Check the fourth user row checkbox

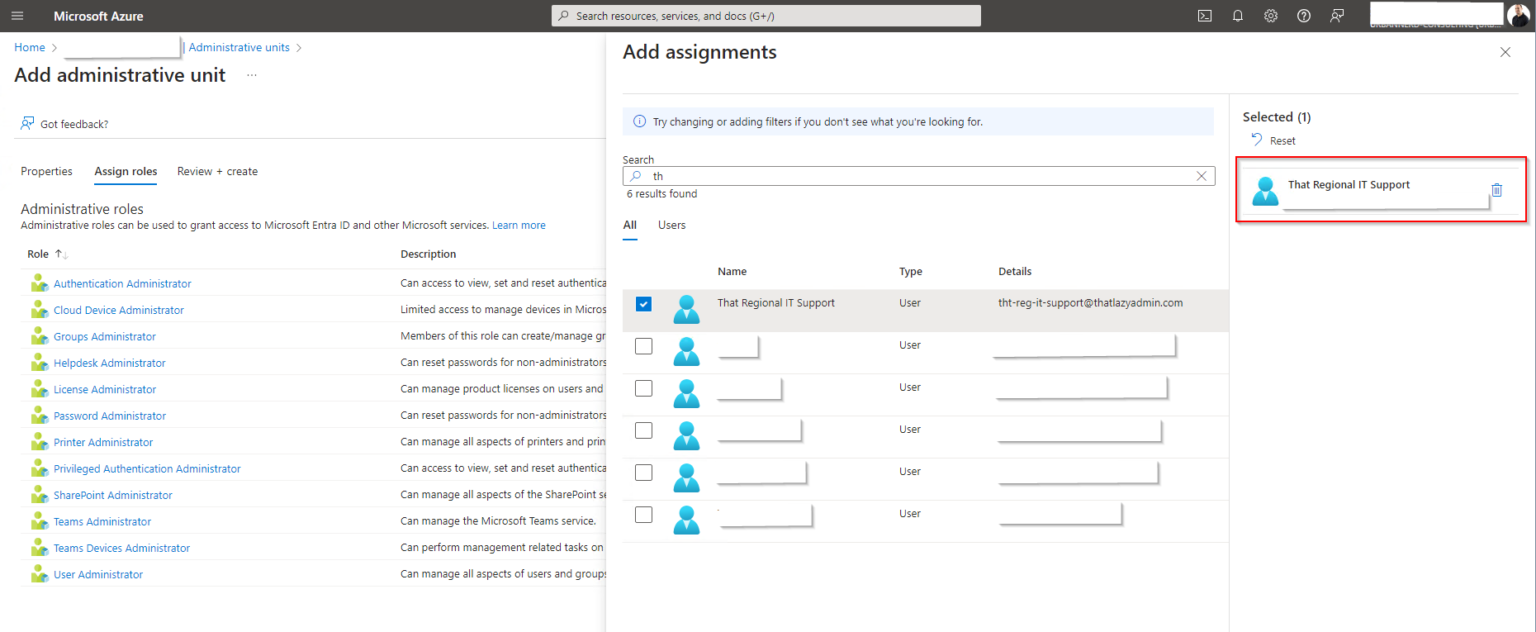pos(644,430)
